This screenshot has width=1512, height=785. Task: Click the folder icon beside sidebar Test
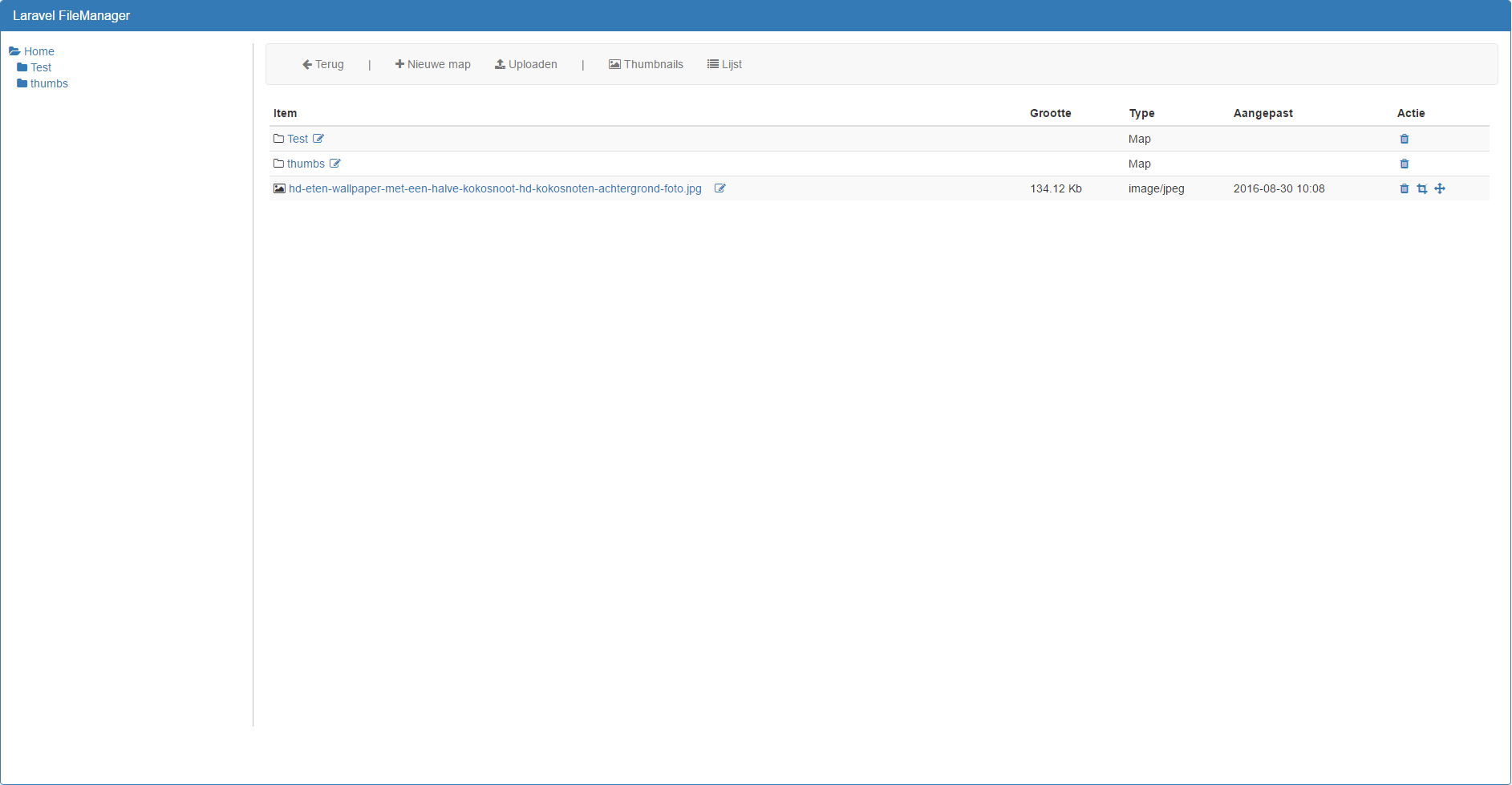coord(22,67)
